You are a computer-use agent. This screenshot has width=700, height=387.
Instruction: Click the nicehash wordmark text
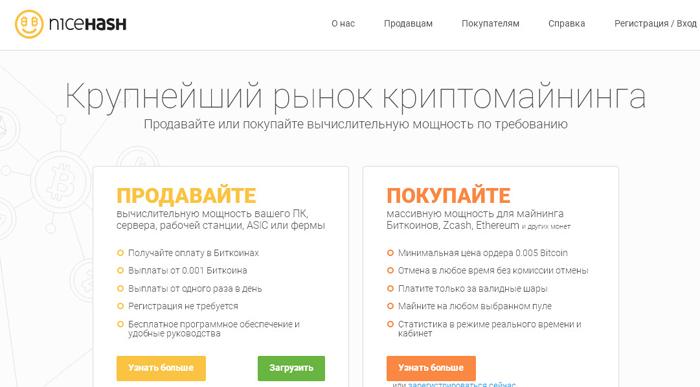pyautogui.click(x=88, y=24)
